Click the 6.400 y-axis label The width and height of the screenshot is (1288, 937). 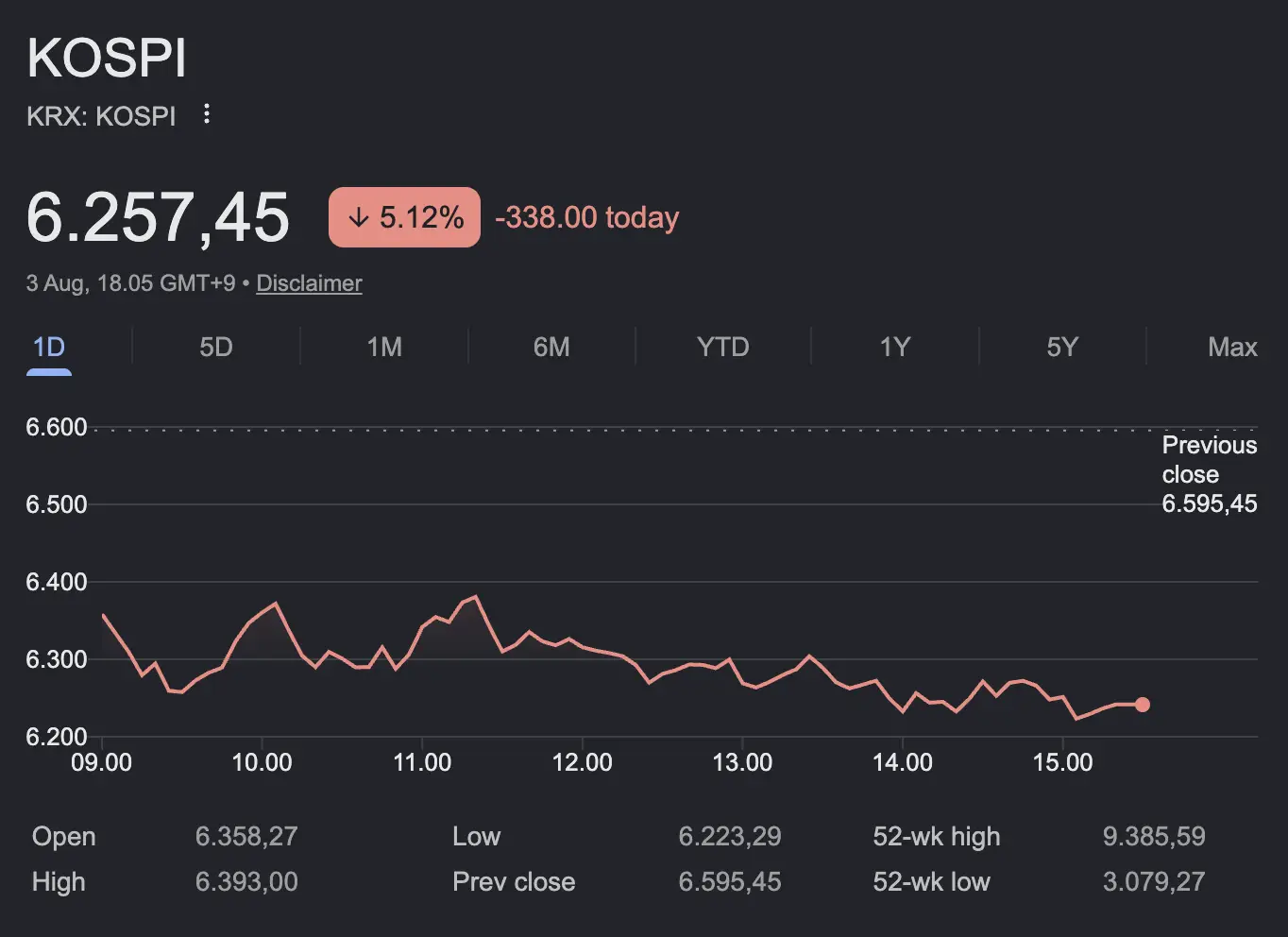tap(57, 582)
